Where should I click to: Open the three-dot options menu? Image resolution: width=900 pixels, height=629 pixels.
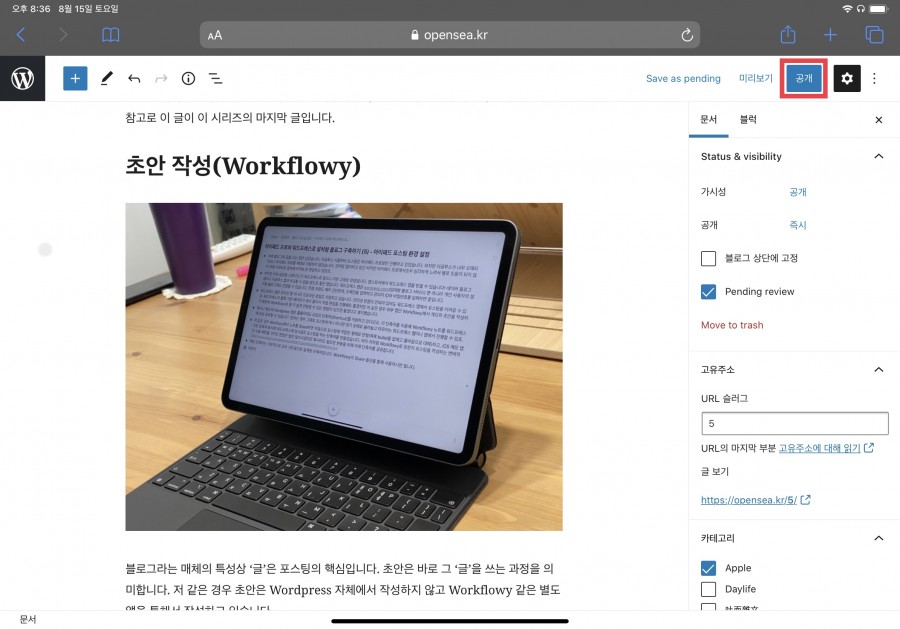coord(874,79)
